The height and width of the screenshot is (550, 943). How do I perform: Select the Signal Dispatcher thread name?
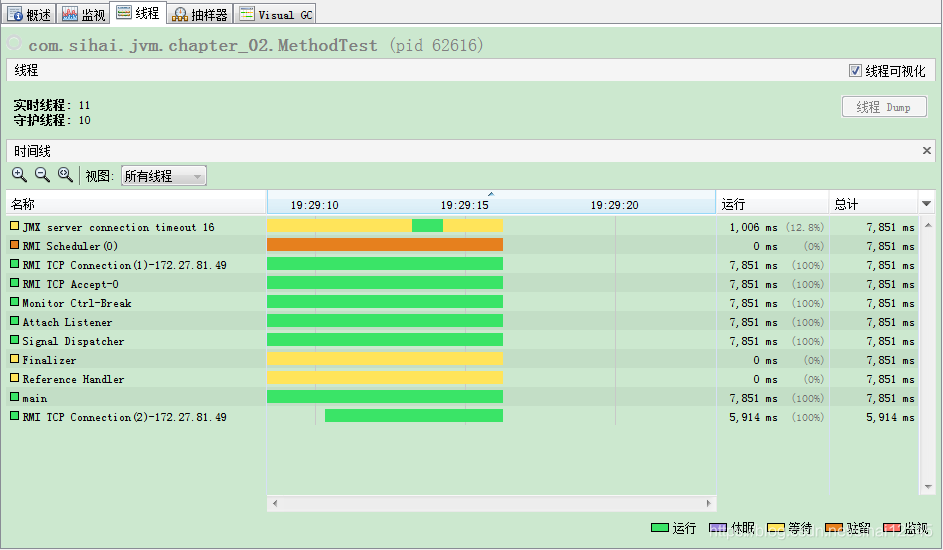(x=73, y=341)
